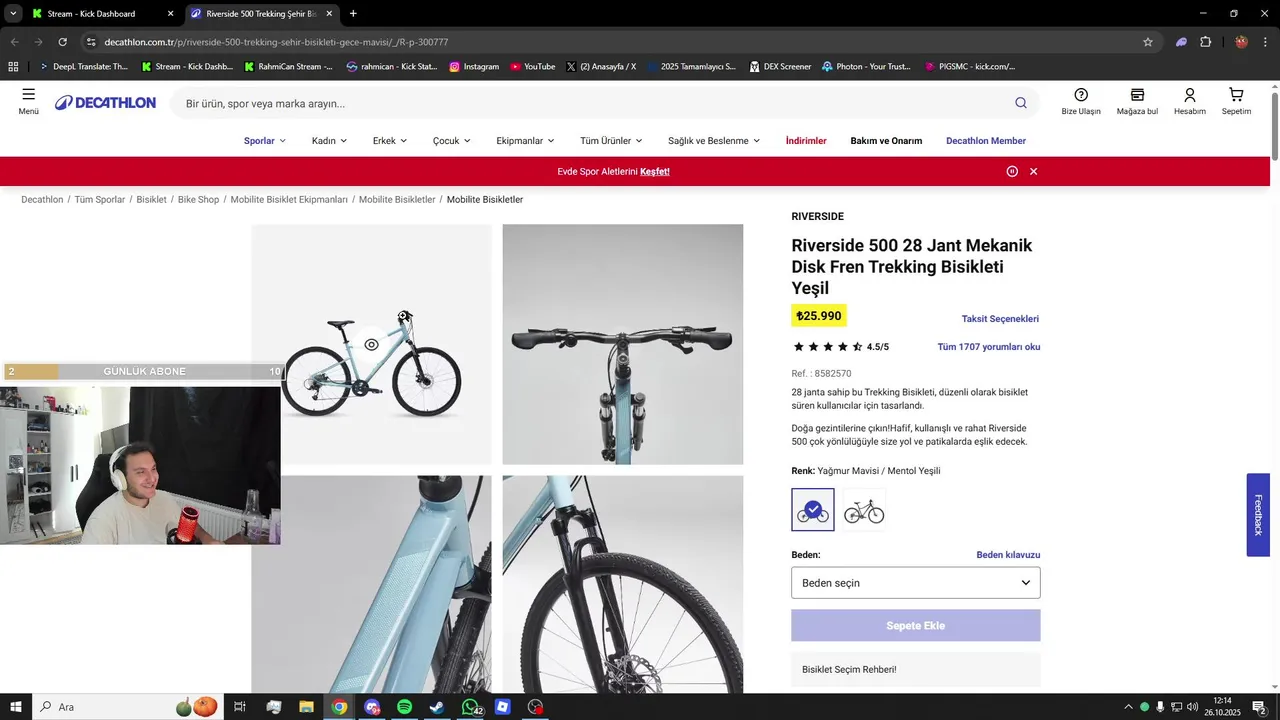
Task: Click the browser address bar URL
Action: click(276, 42)
